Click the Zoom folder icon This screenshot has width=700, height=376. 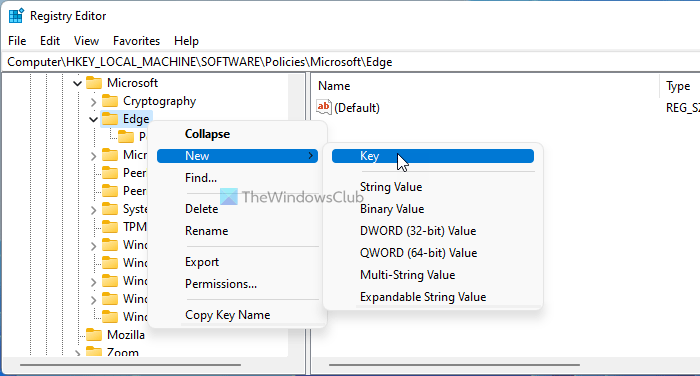pos(94,352)
